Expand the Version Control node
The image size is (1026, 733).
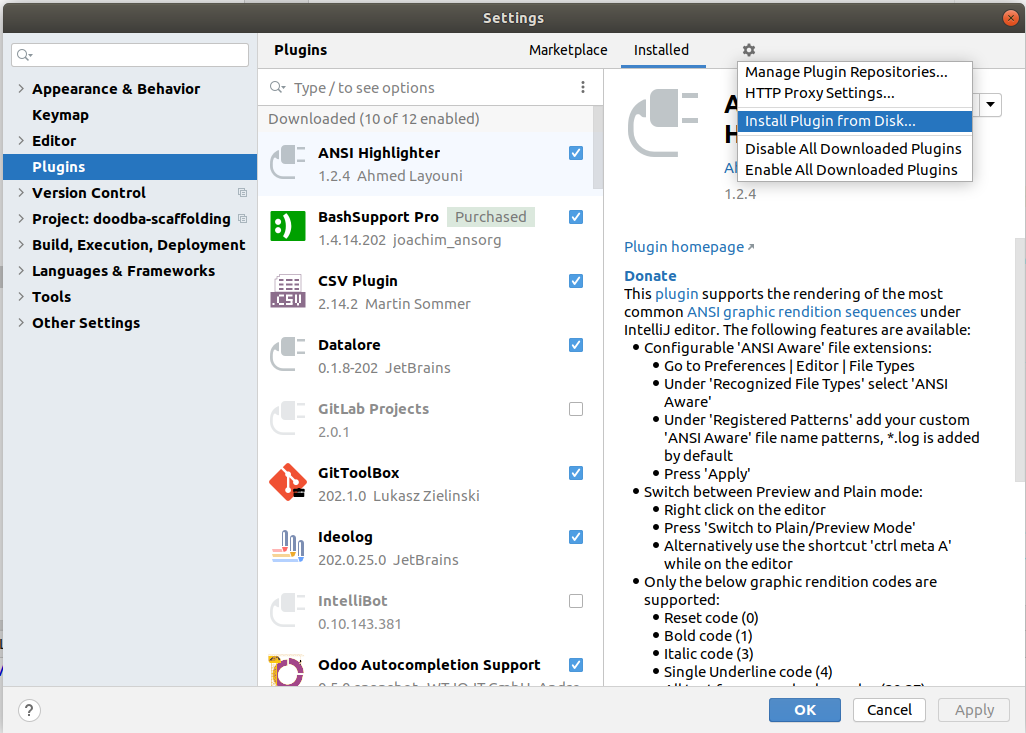pos(21,192)
